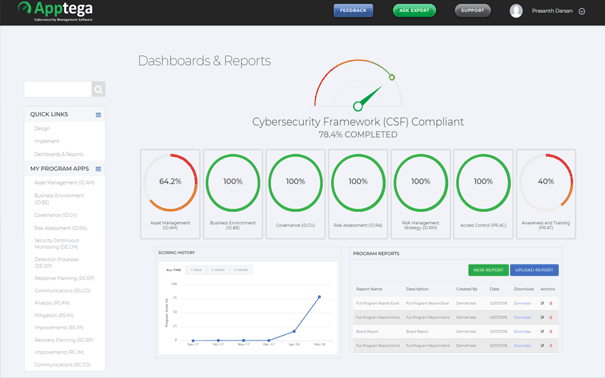Click the Jan-18 data point on chart
The height and width of the screenshot is (378, 605).
pyautogui.click(x=294, y=331)
